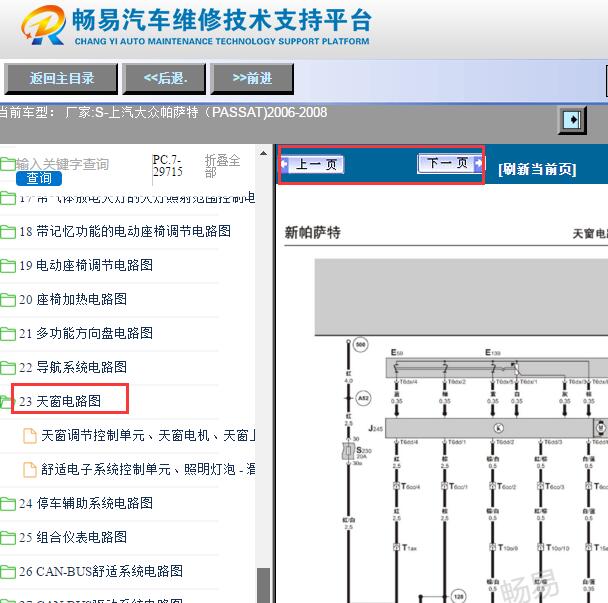The image size is (608, 603).
Task: Click the 刷新当前页 link
Action: [537, 169]
